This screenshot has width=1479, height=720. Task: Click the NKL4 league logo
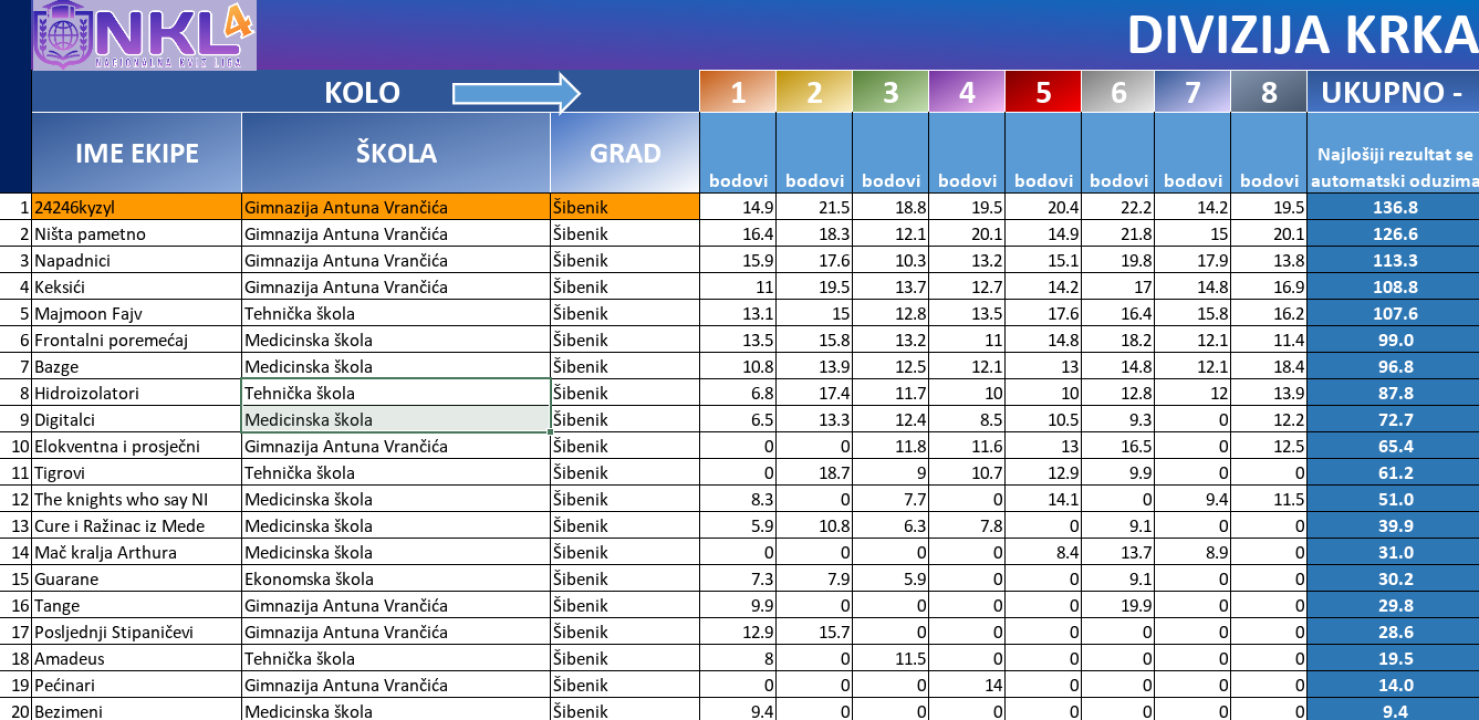click(x=144, y=35)
